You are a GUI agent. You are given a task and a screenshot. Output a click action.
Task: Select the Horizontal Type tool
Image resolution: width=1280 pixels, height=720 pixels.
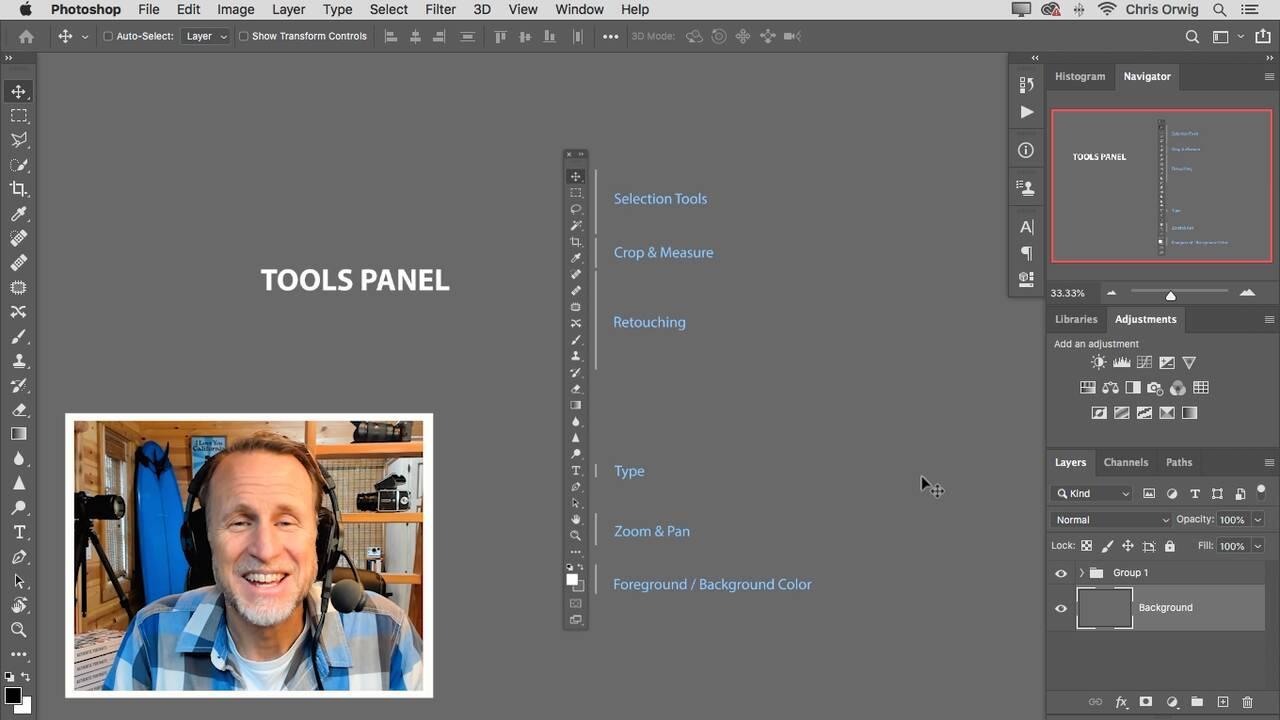pos(19,532)
